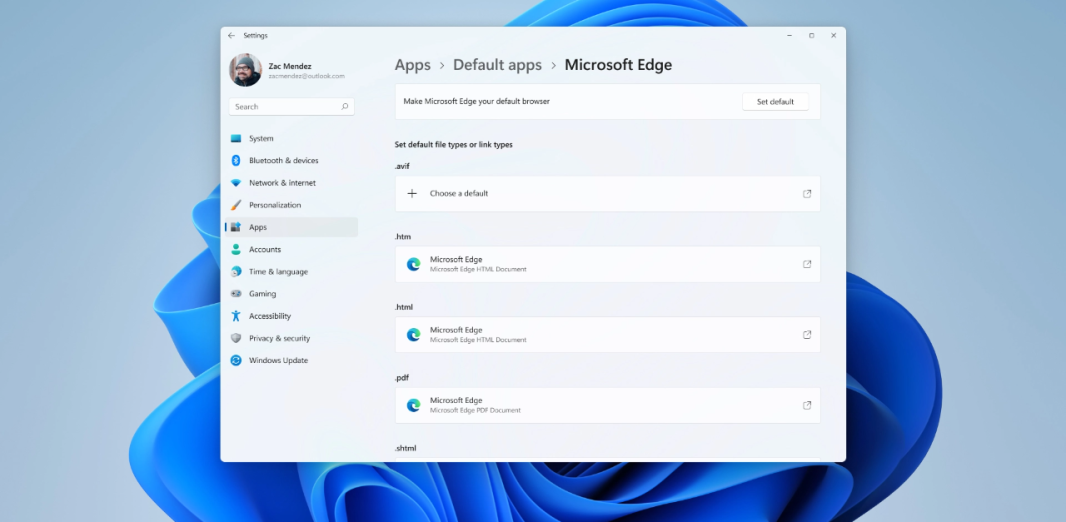Click the plus icon for .avif
This screenshot has height=522, width=1066.
coord(412,194)
